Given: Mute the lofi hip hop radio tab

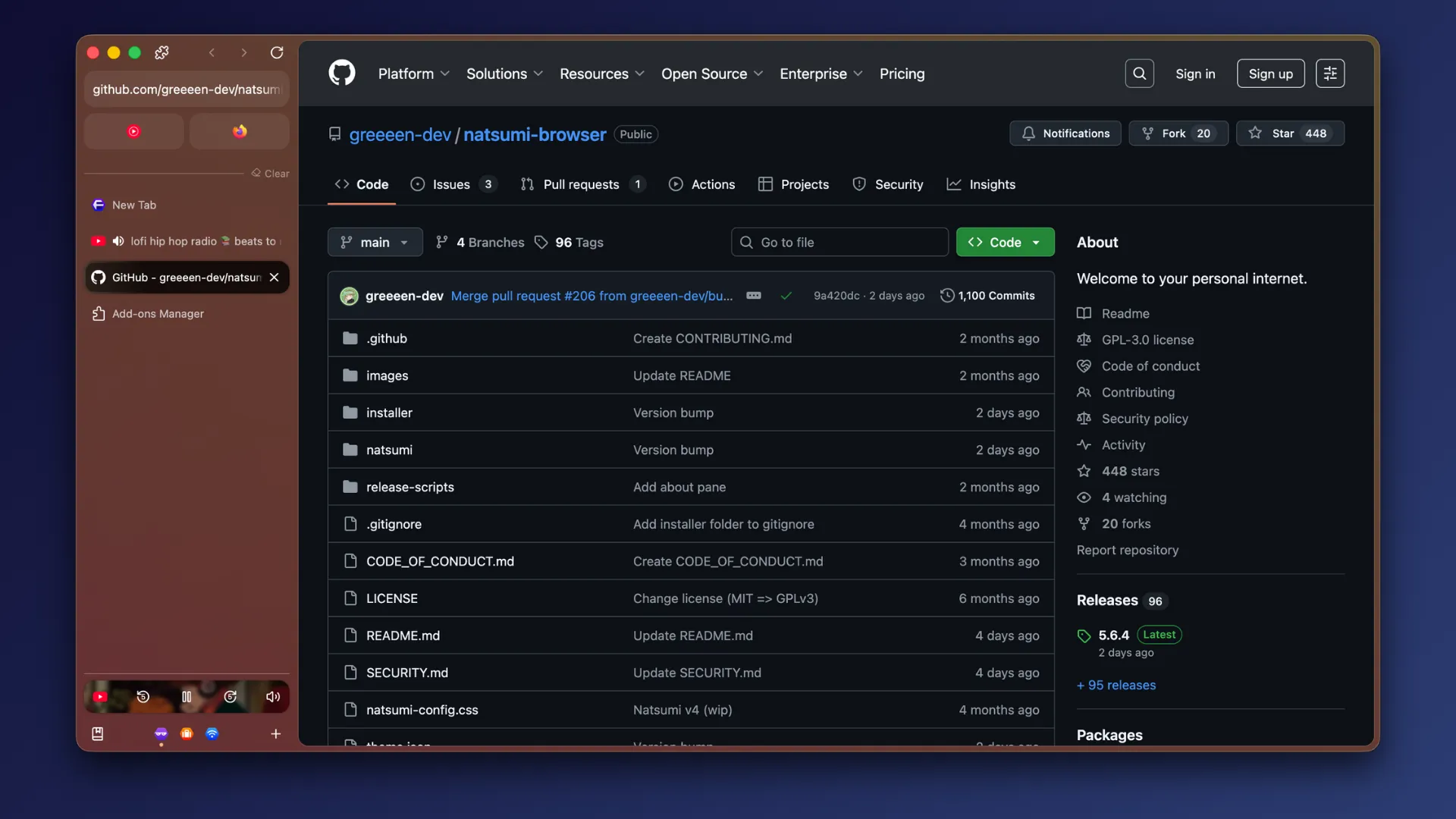Looking at the screenshot, I should [x=118, y=241].
